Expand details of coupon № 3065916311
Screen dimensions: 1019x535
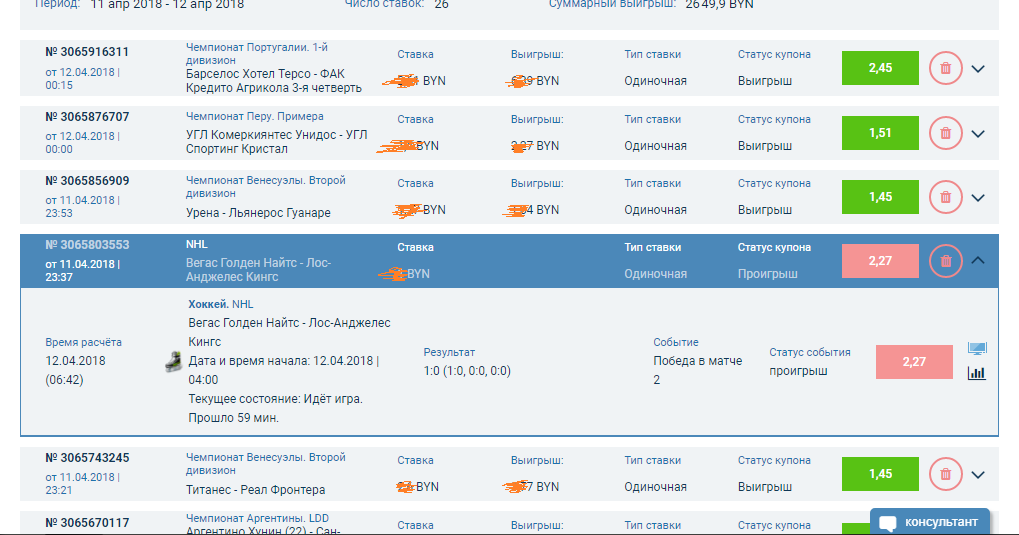979,69
